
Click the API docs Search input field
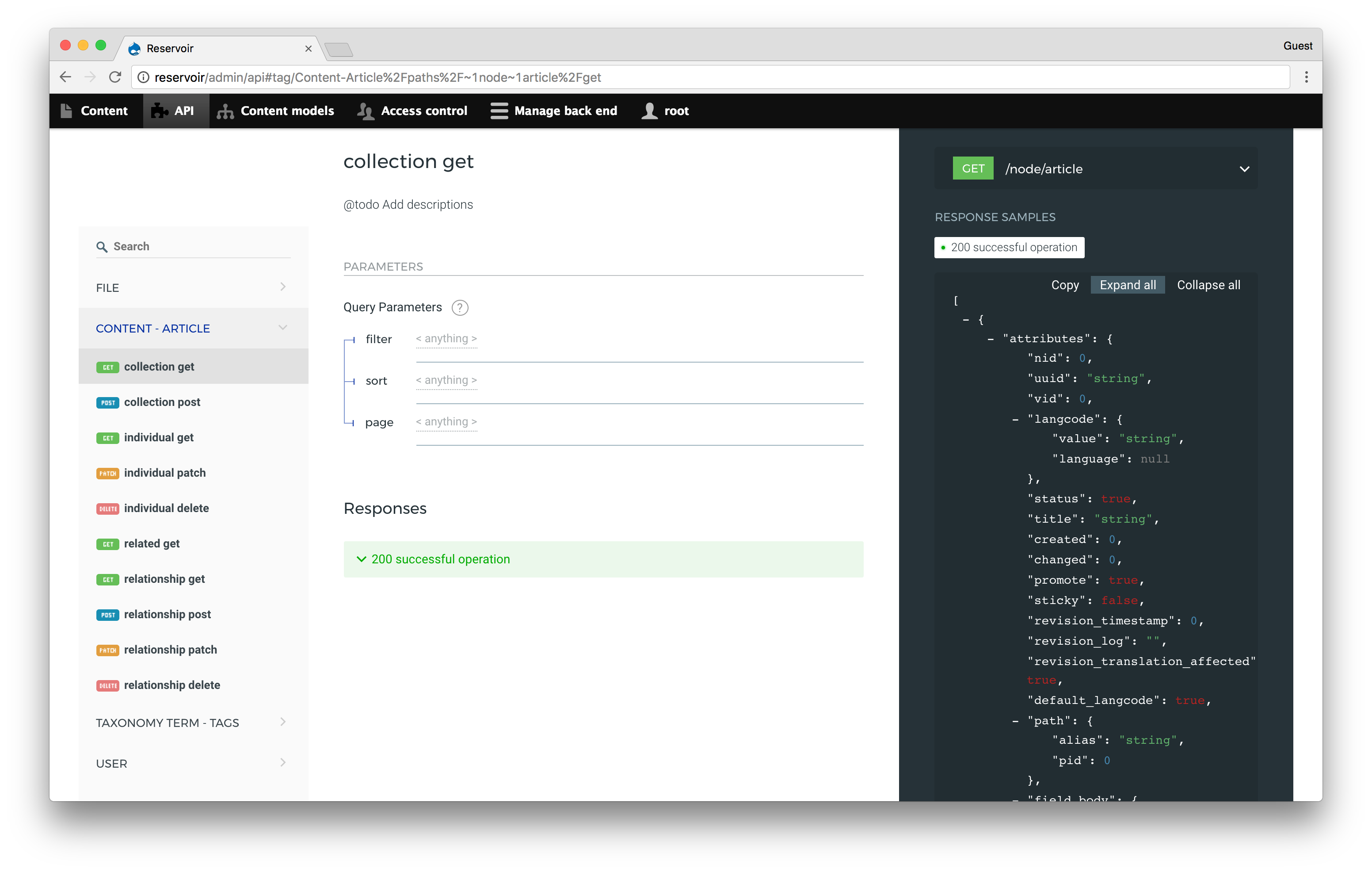pos(199,247)
